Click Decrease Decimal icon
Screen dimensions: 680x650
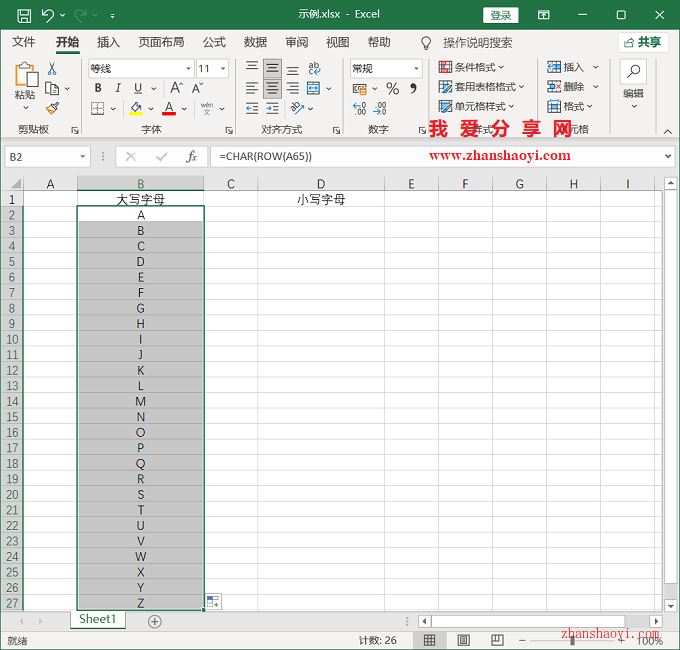pos(379,108)
